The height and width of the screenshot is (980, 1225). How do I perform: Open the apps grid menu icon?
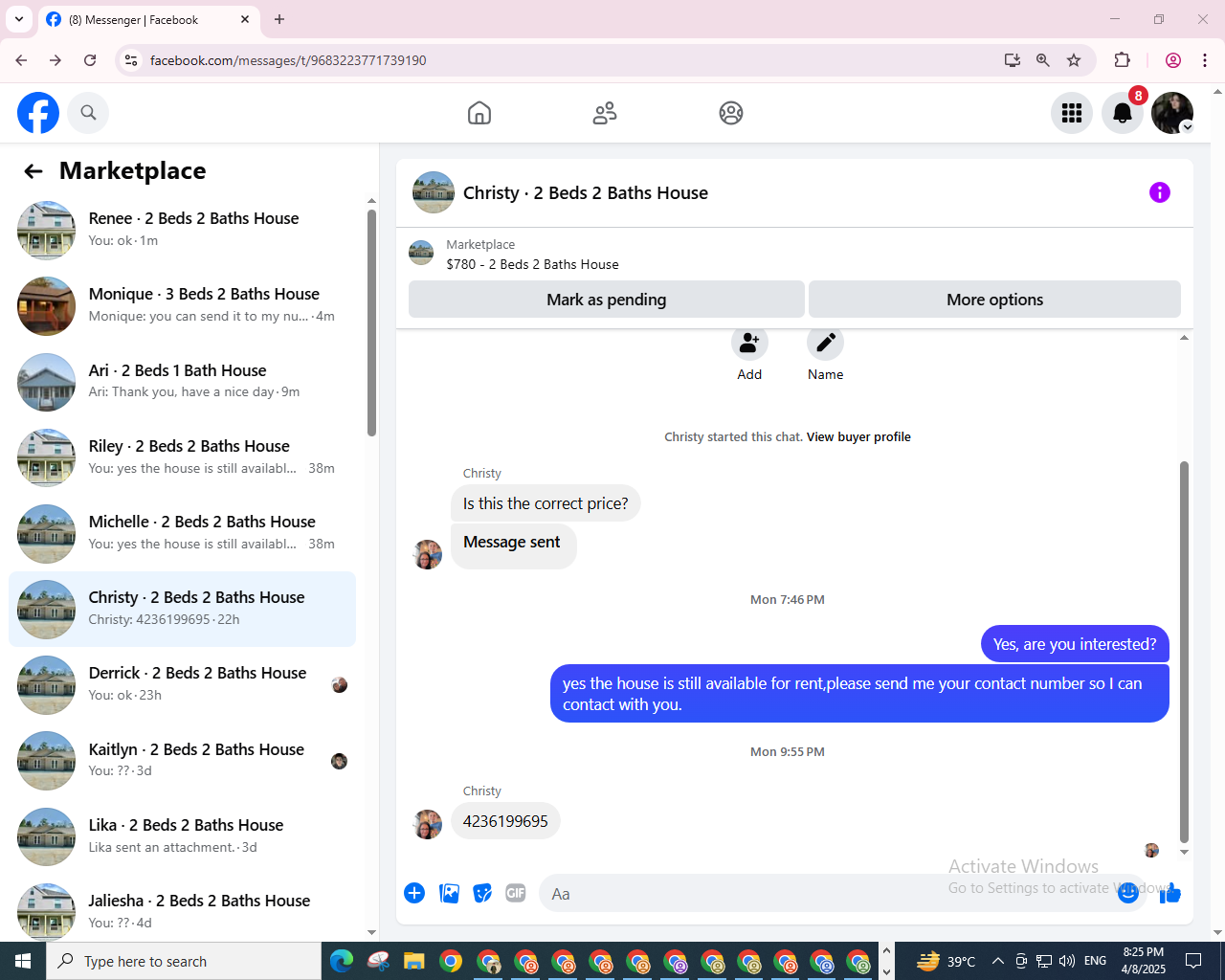[1072, 113]
